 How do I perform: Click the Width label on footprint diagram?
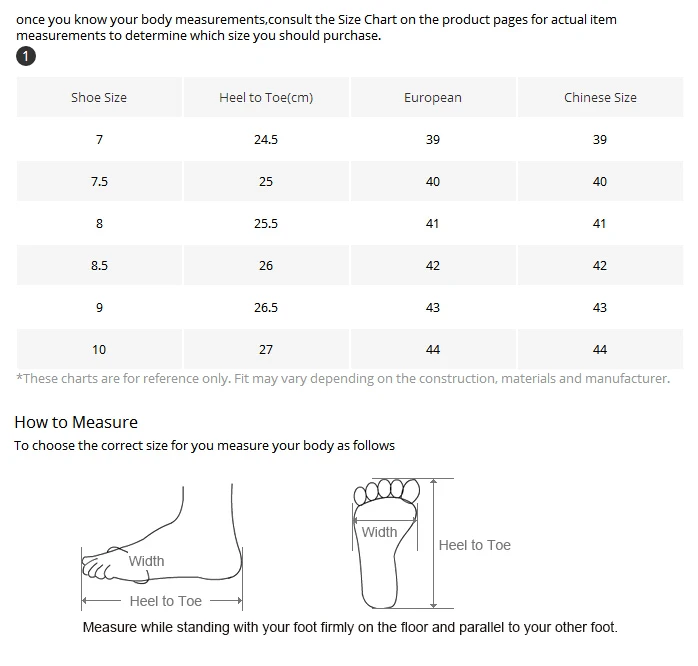tap(379, 532)
